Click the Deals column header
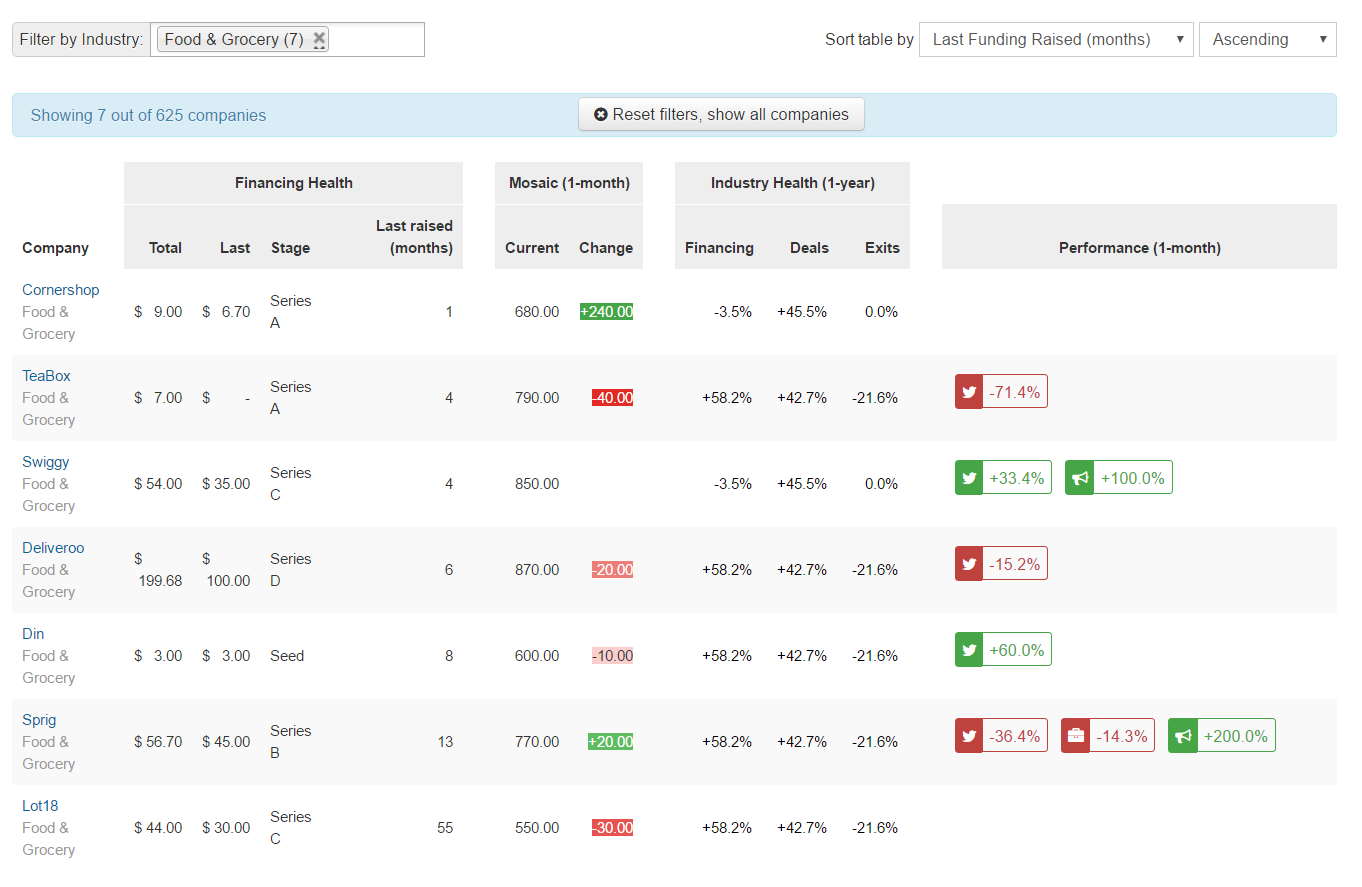Image resolution: width=1362 pixels, height=887 pixels. (x=809, y=248)
